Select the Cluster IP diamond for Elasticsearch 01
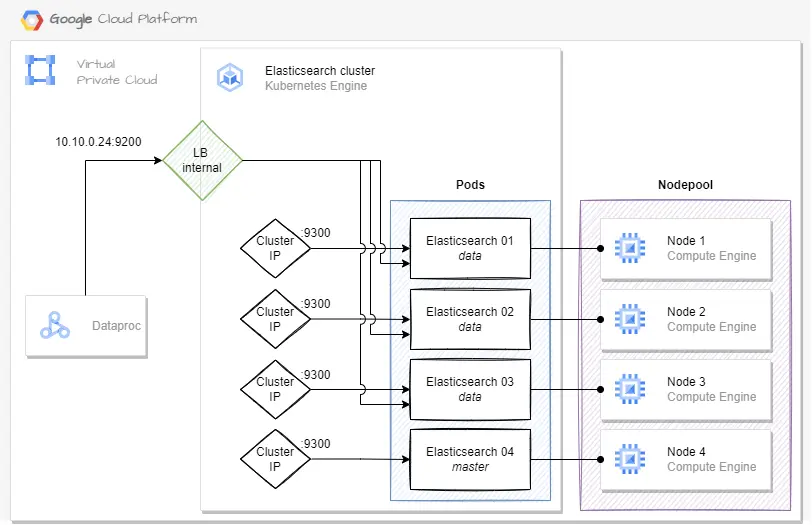Image resolution: width=812 pixels, height=525 pixels. click(276, 249)
